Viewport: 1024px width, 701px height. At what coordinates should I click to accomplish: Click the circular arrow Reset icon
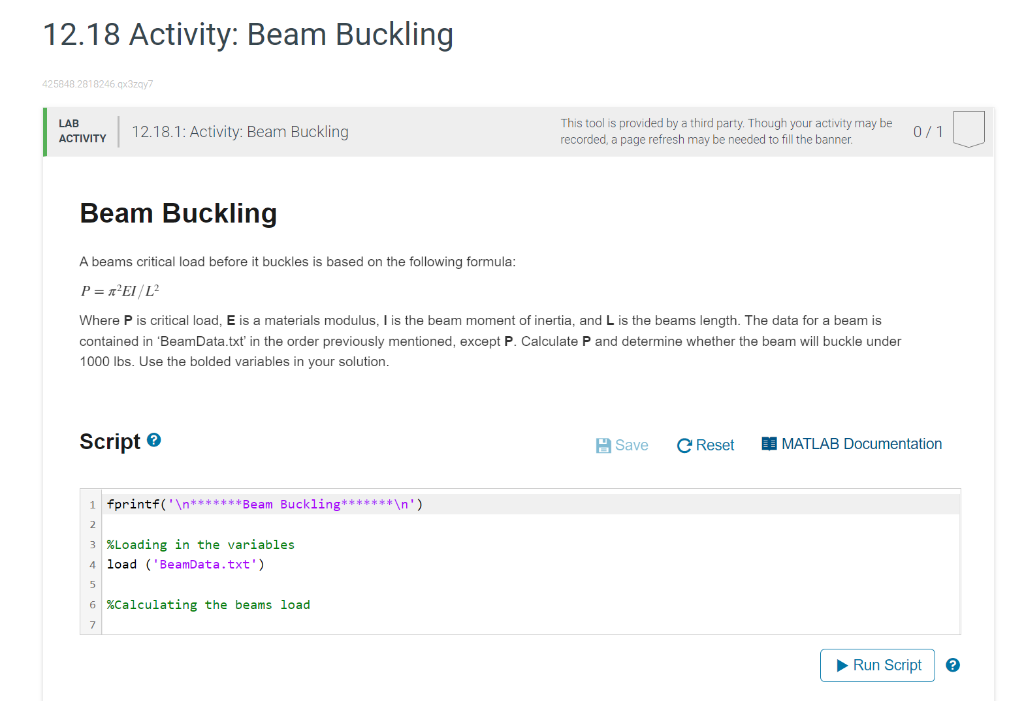pos(684,446)
